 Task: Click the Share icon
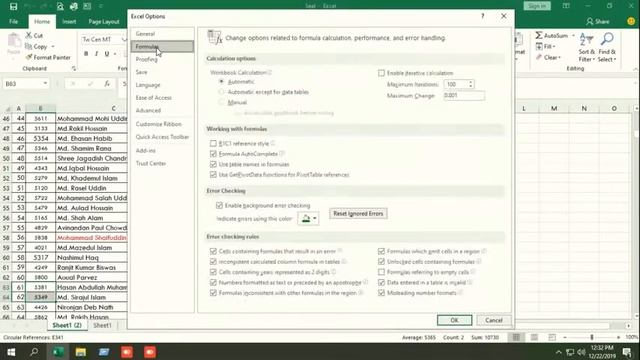click(x=589, y=21)
